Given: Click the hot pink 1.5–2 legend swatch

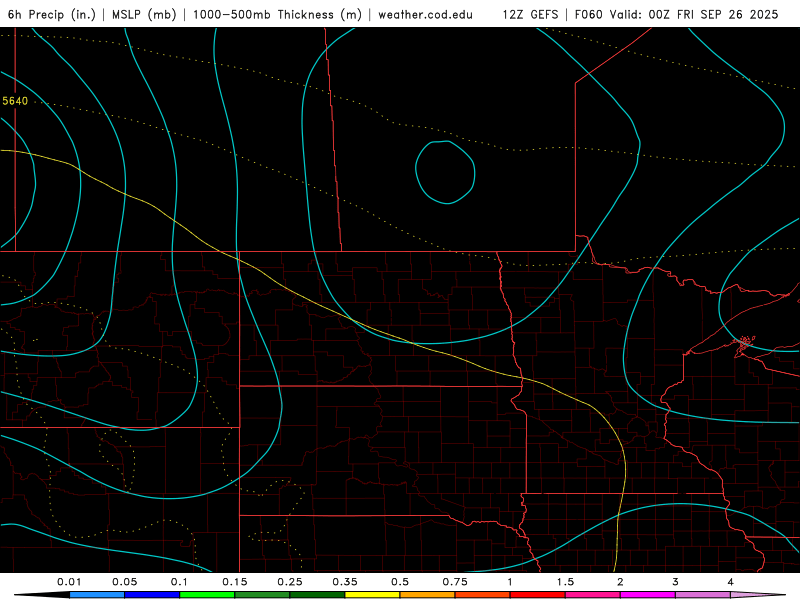Looking at the screenshot, I should (593, 595).
